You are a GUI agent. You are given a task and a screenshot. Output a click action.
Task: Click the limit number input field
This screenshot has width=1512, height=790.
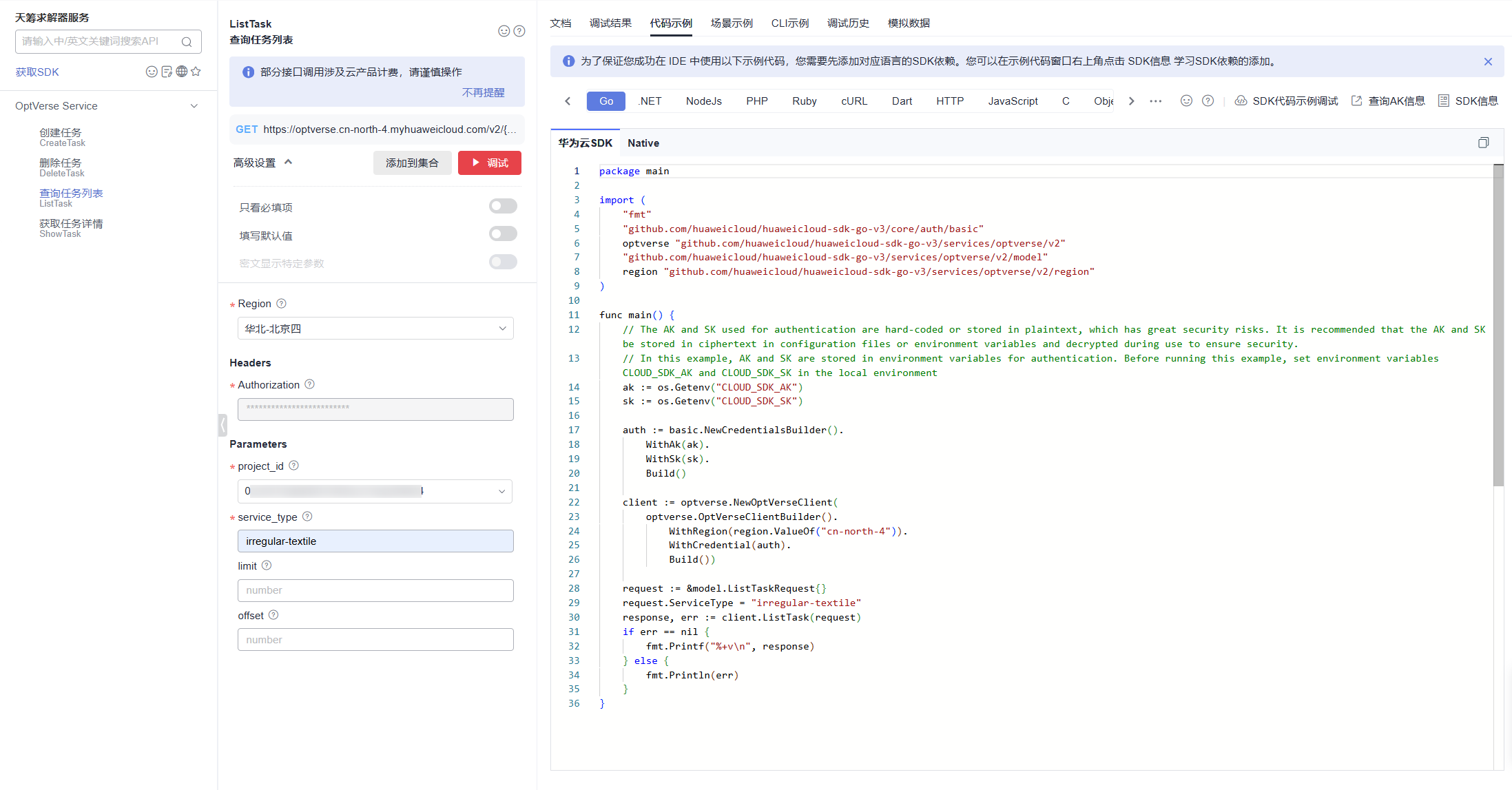coord(375,590)
